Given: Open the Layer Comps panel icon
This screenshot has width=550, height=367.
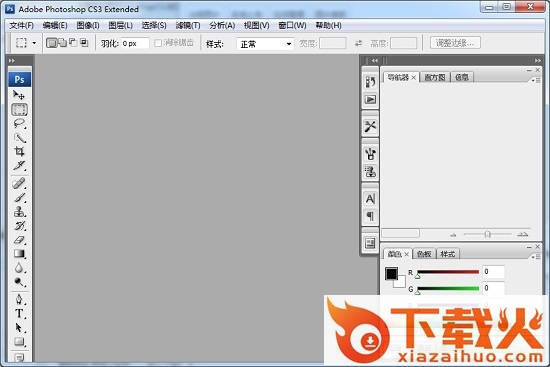Looking at the screenshot, I should coord(370,243).
